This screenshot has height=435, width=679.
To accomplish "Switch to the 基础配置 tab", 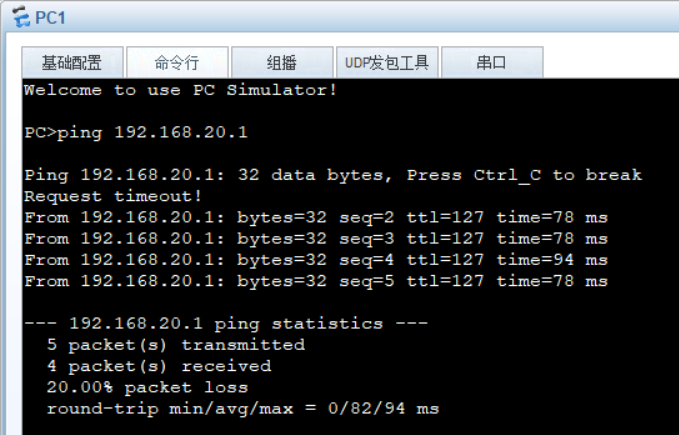I will [x=71, y=63].
